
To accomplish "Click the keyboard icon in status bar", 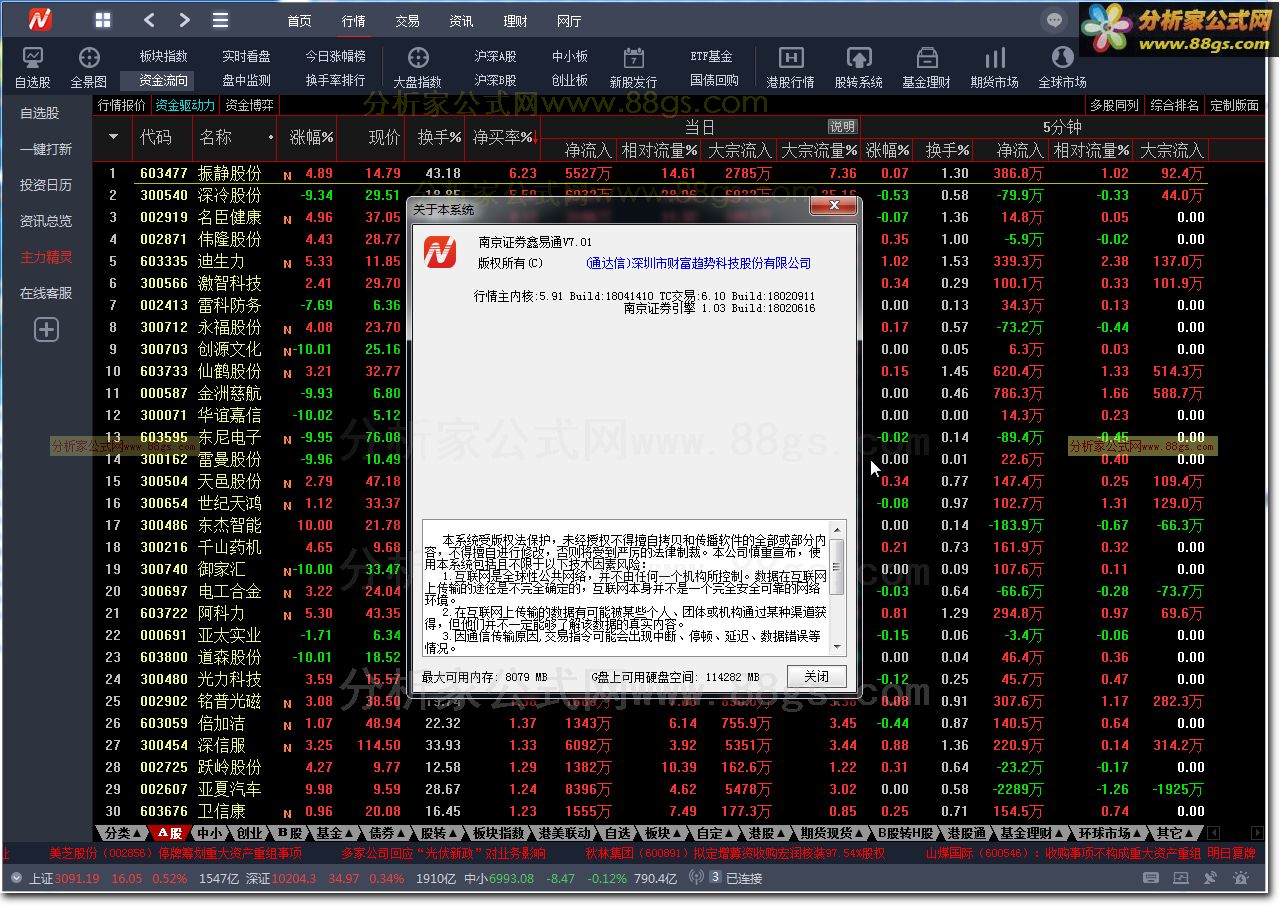I will pyautogui.click(x=1153, y=878).
